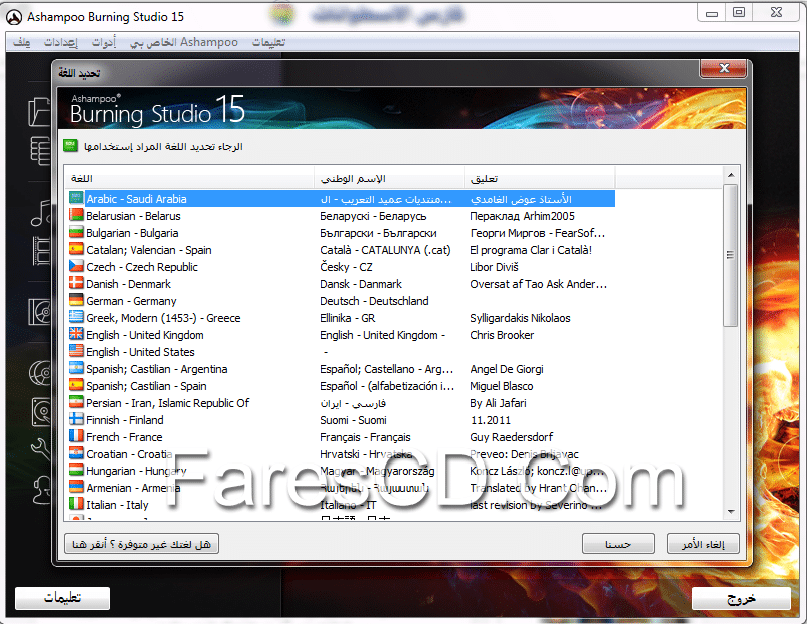Image resolution: width=807 pixels, height=624 pixels.
Task: Click the United Kingdom flag icon
Action: point(76,334)
